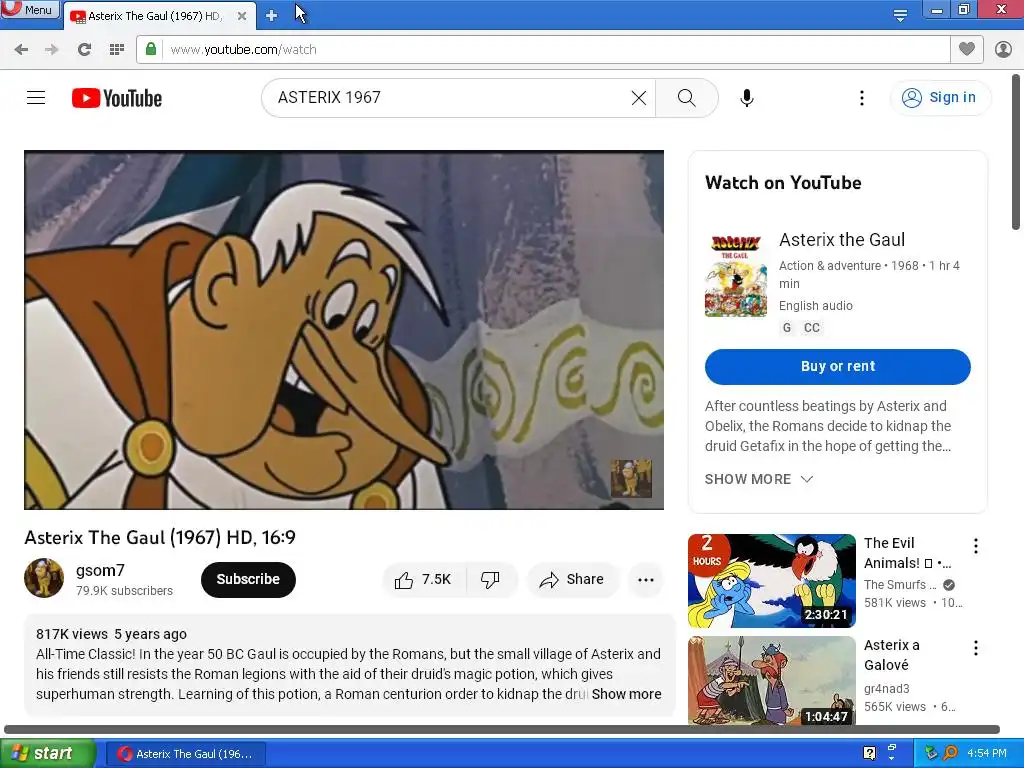The image size is (1024, 768).
Task: Open the Asterix the Gaul movie title
Action: point(842,240)
